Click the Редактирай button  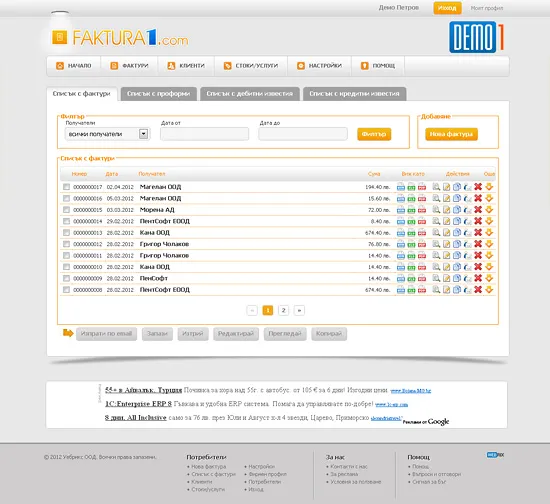(236, 334)
